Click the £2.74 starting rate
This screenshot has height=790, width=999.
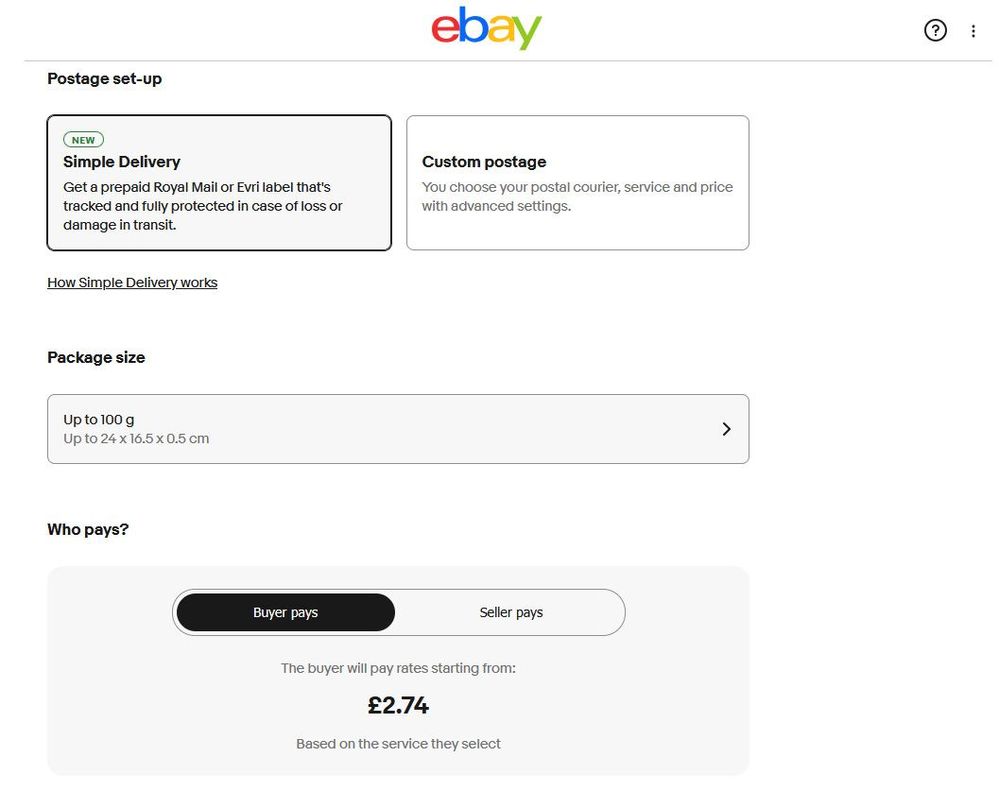tap(398, 705)
